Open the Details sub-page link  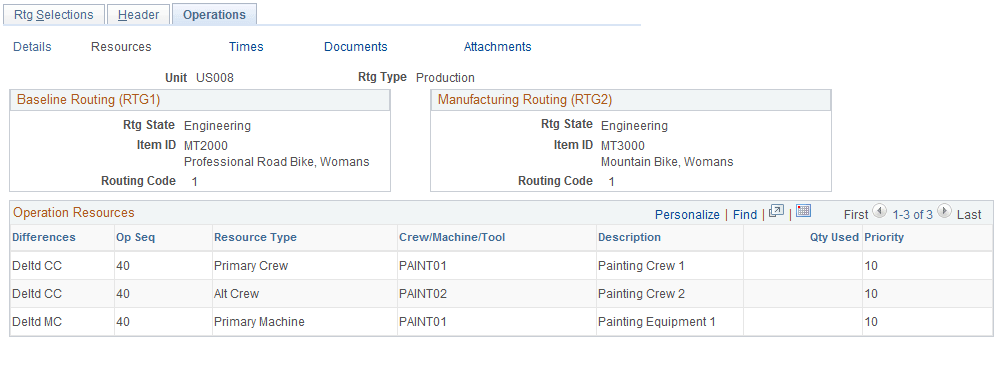click(32, 47)
